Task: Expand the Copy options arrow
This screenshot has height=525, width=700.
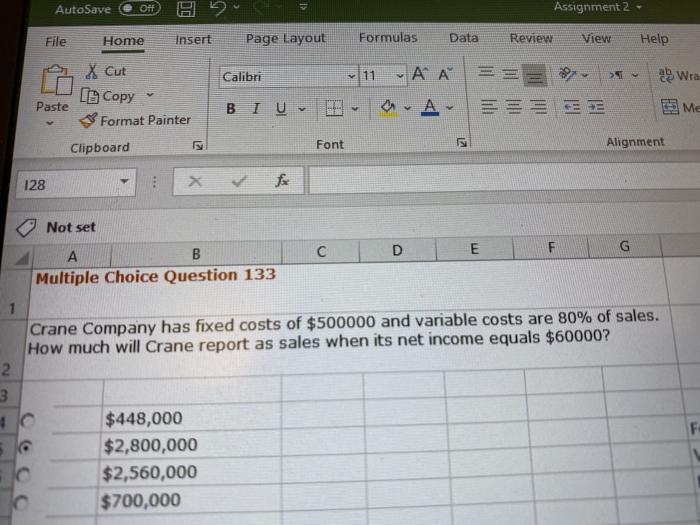Action: click(150, 95)
